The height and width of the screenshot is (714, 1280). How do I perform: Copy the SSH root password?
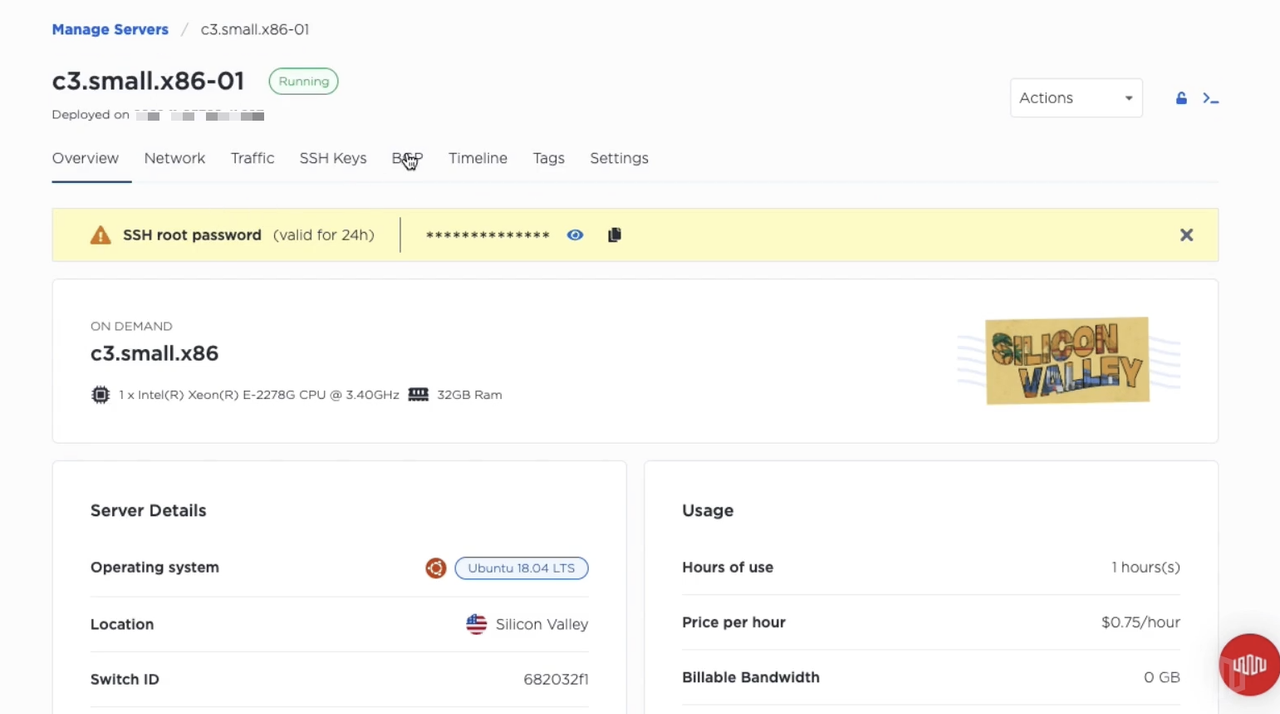614,235
